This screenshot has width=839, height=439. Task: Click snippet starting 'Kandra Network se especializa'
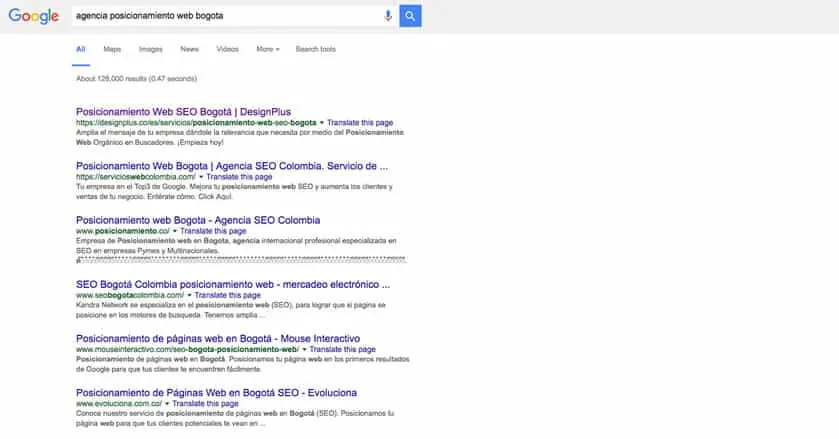click(x=231, y=310)
